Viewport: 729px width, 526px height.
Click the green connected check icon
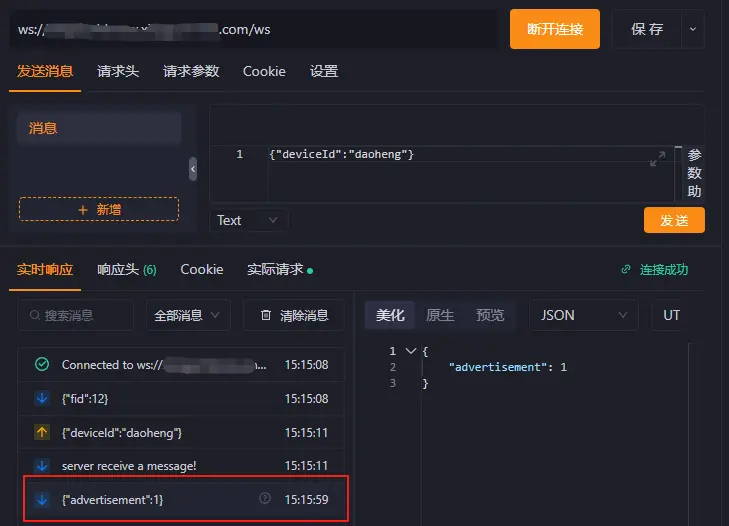click(x=42, y=364)
